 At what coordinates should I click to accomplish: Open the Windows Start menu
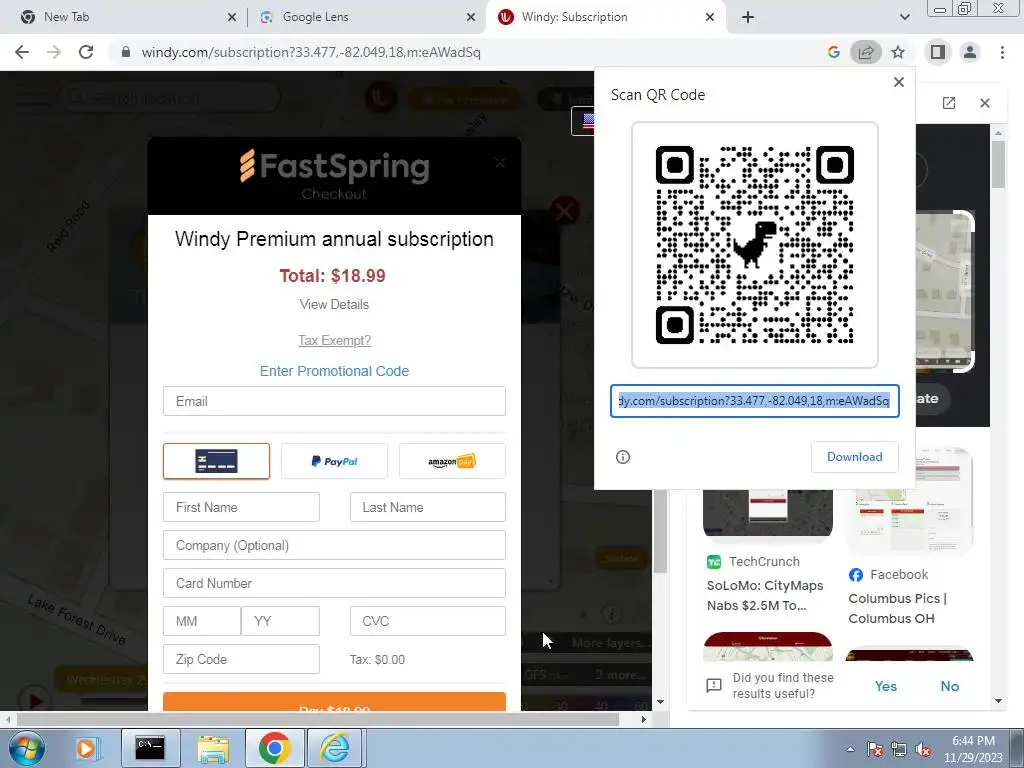point(25,748)
